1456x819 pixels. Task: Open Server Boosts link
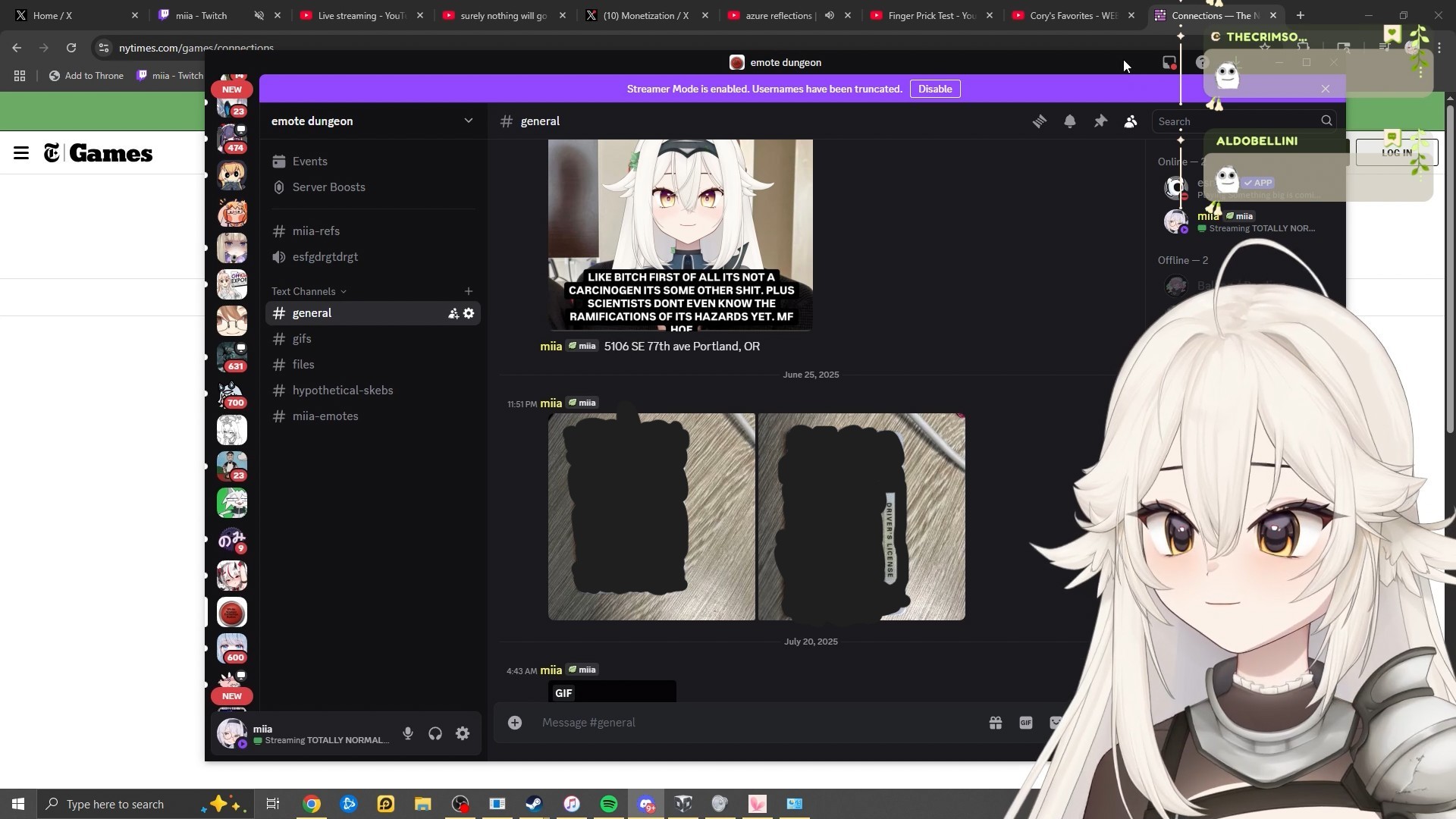(x=328, y=187)
